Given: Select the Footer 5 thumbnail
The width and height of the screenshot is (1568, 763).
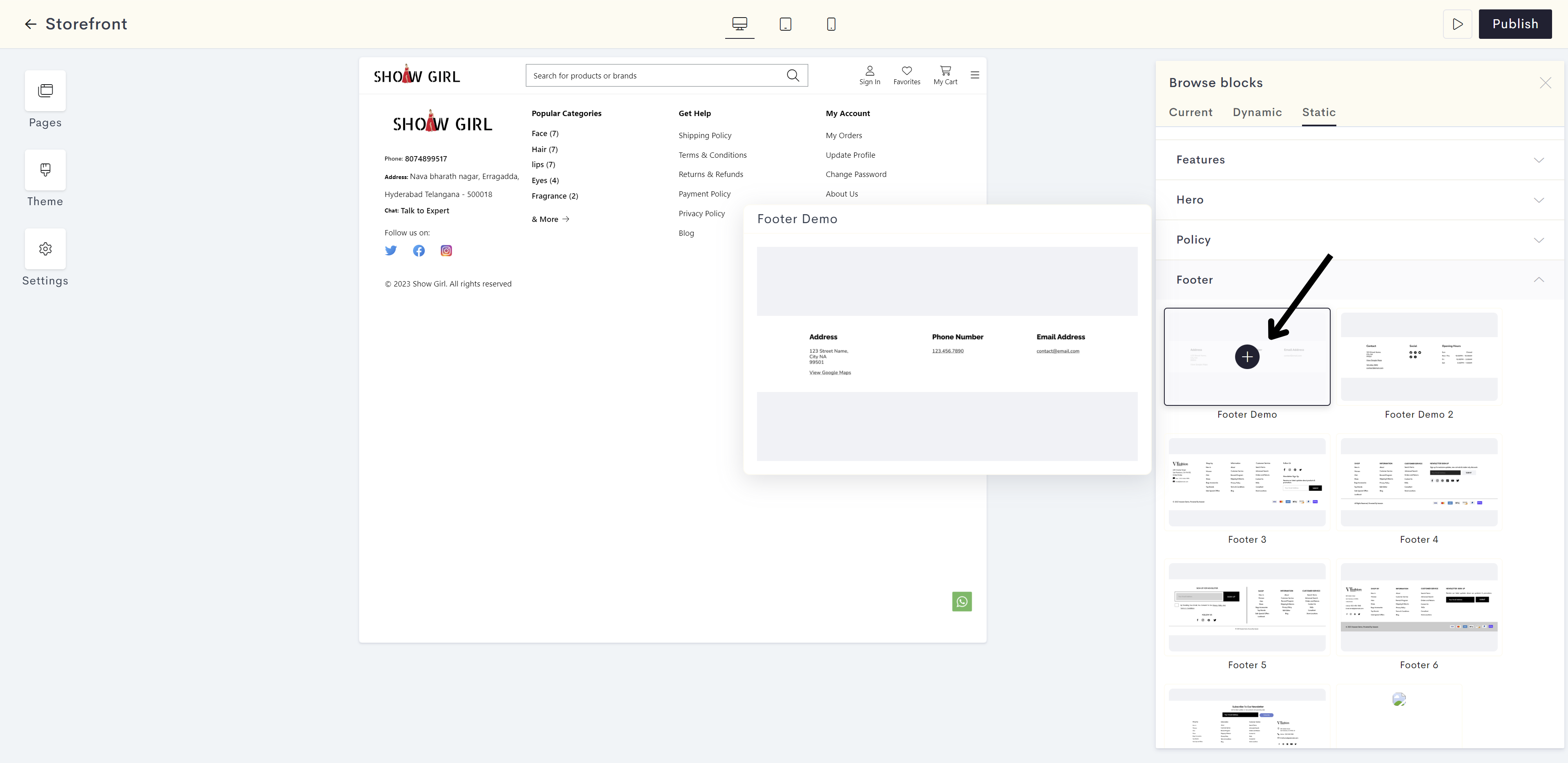Looking at the screenshot, I should coord(1246,607).
